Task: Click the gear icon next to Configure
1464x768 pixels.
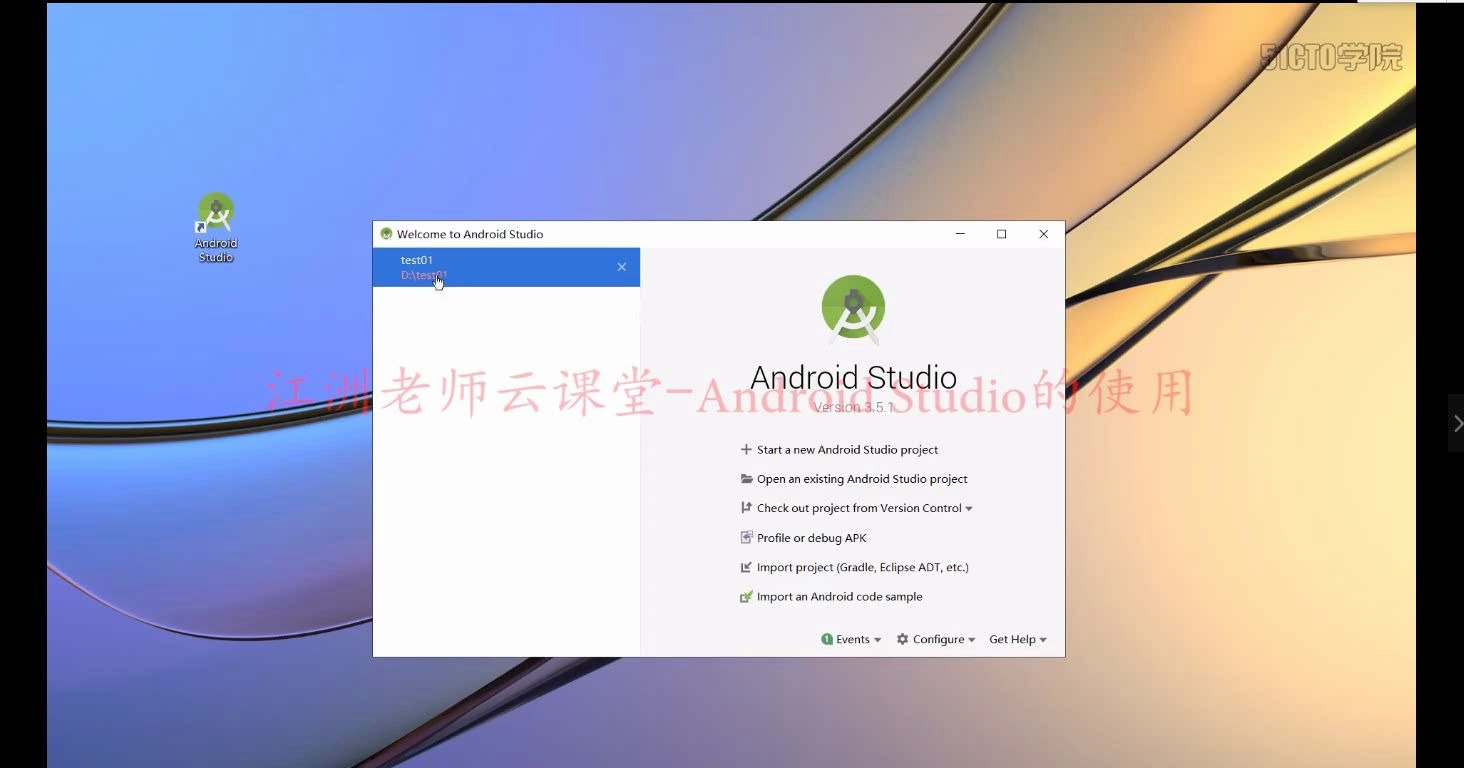Action: [903, 639]
